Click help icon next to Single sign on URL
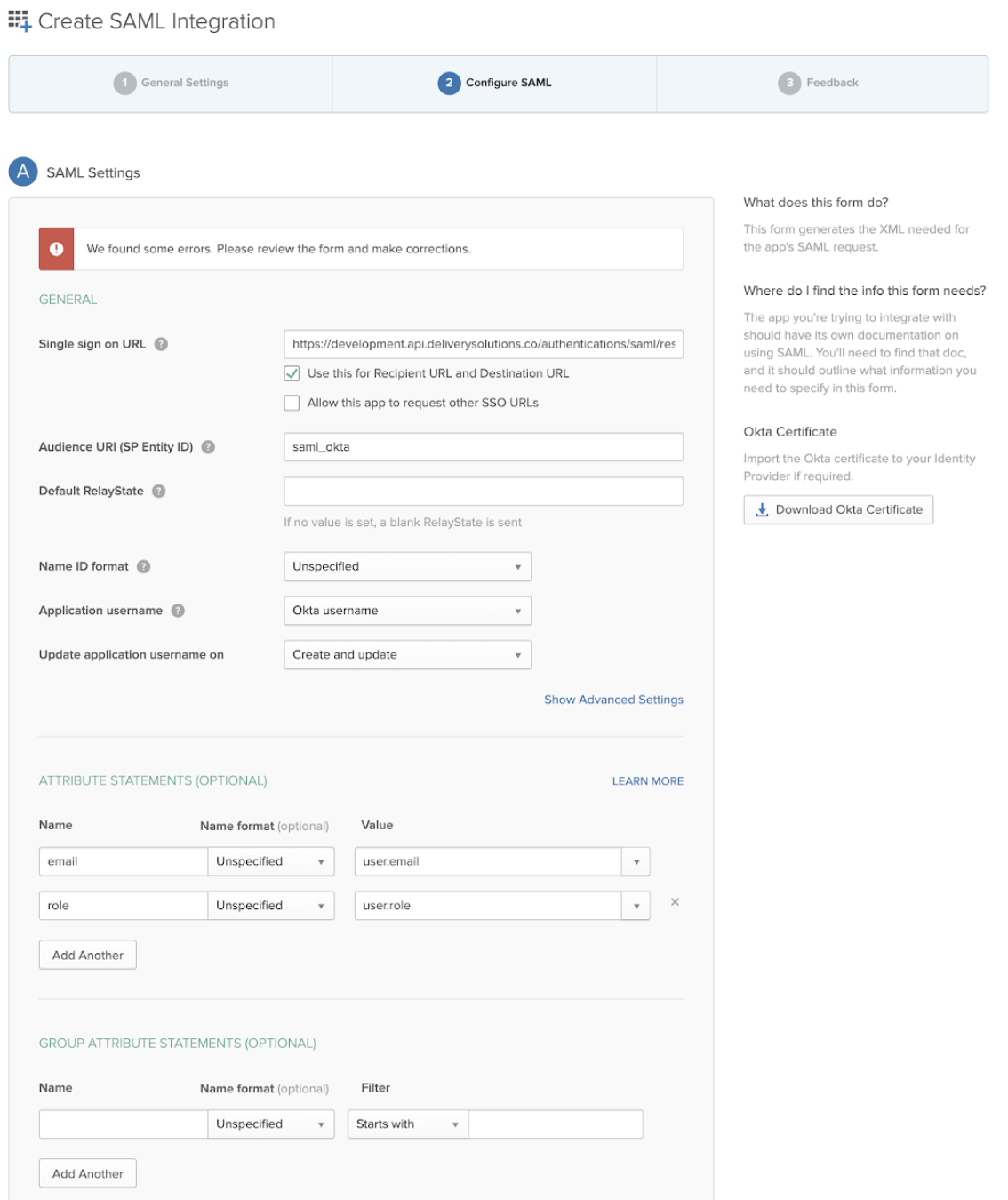1008x1200 pixels. [161, 344]
